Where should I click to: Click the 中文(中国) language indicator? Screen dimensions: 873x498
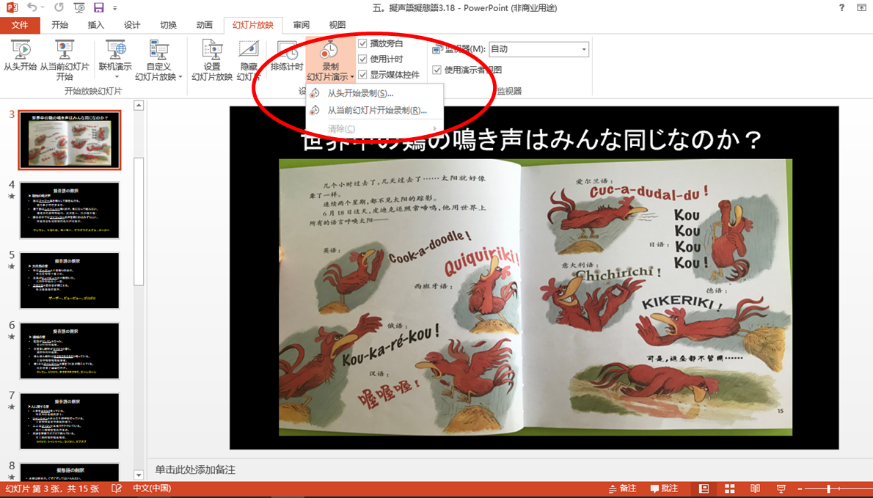click(x=152, y=489)
